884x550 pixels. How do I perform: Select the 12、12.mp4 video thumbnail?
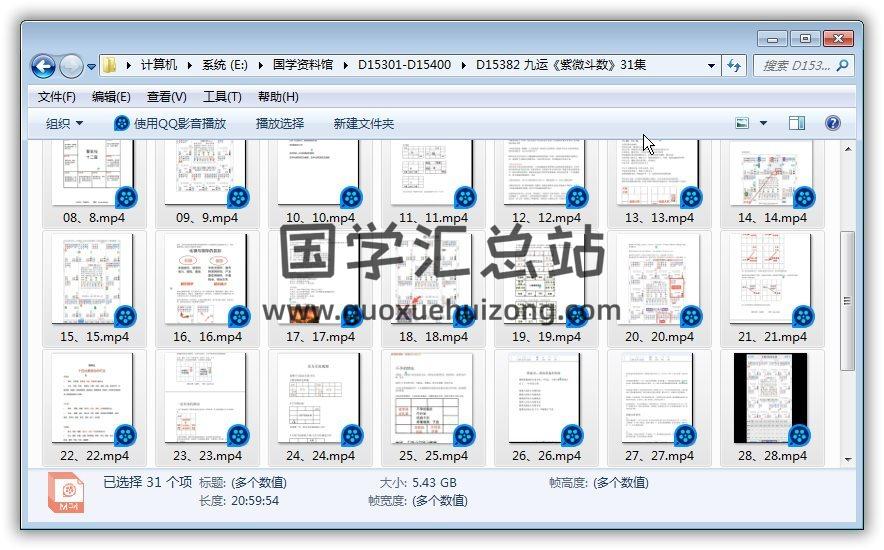(546, 174)
